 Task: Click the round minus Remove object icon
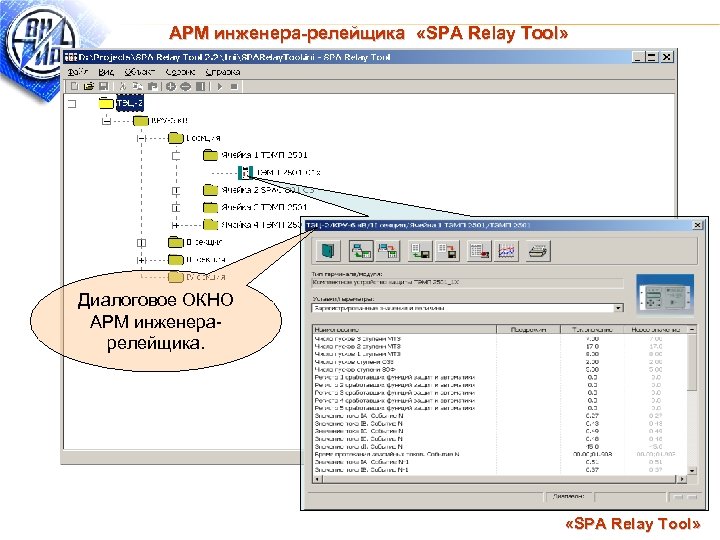(x=186, y=86)
